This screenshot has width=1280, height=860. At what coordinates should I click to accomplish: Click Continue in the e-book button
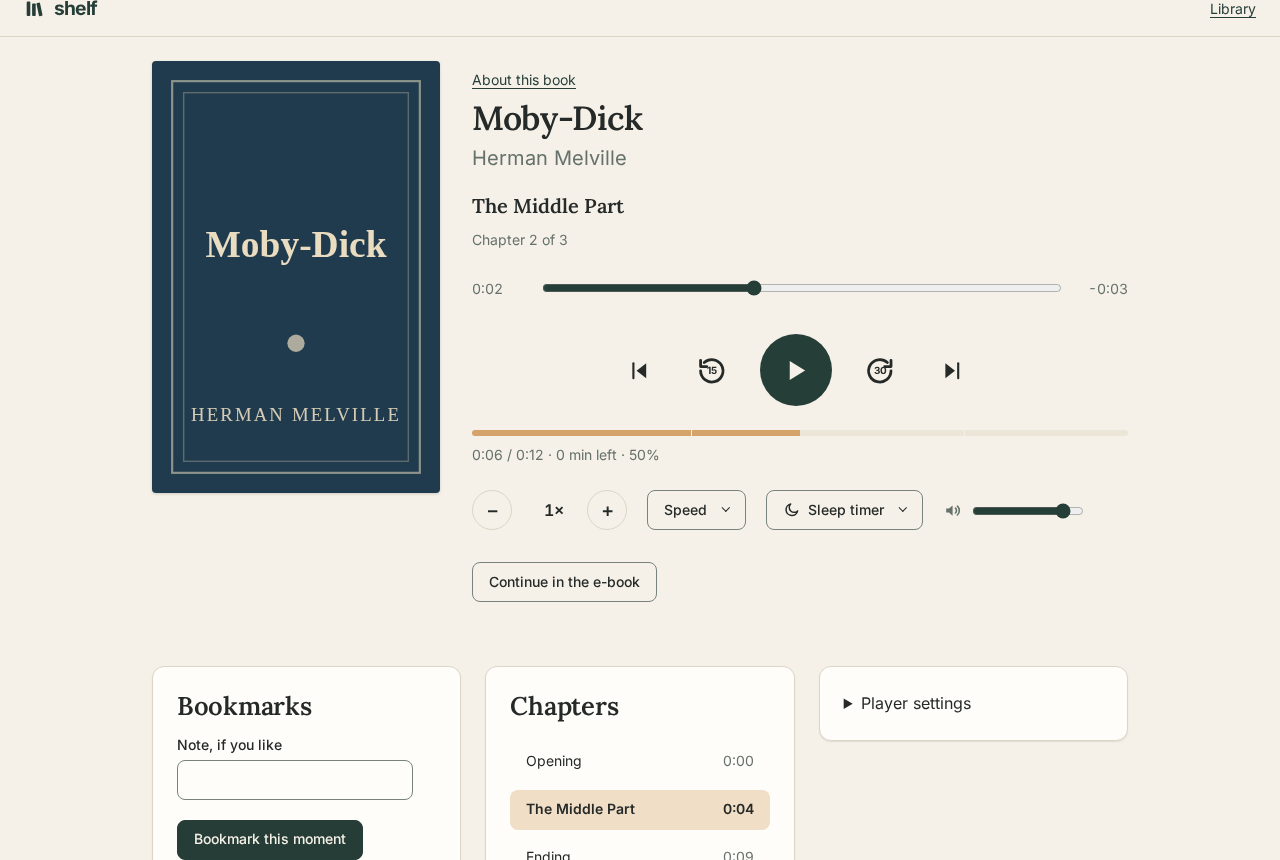pos(564,582)
